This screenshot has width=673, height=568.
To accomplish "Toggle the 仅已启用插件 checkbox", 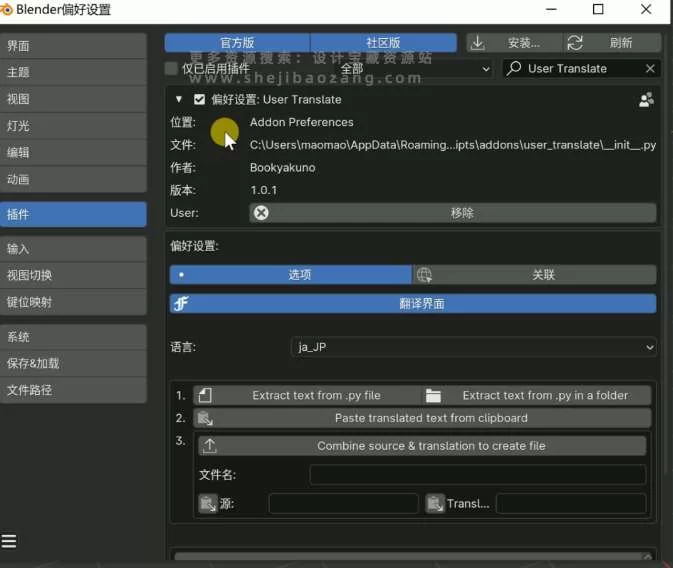I will point(171,69).
